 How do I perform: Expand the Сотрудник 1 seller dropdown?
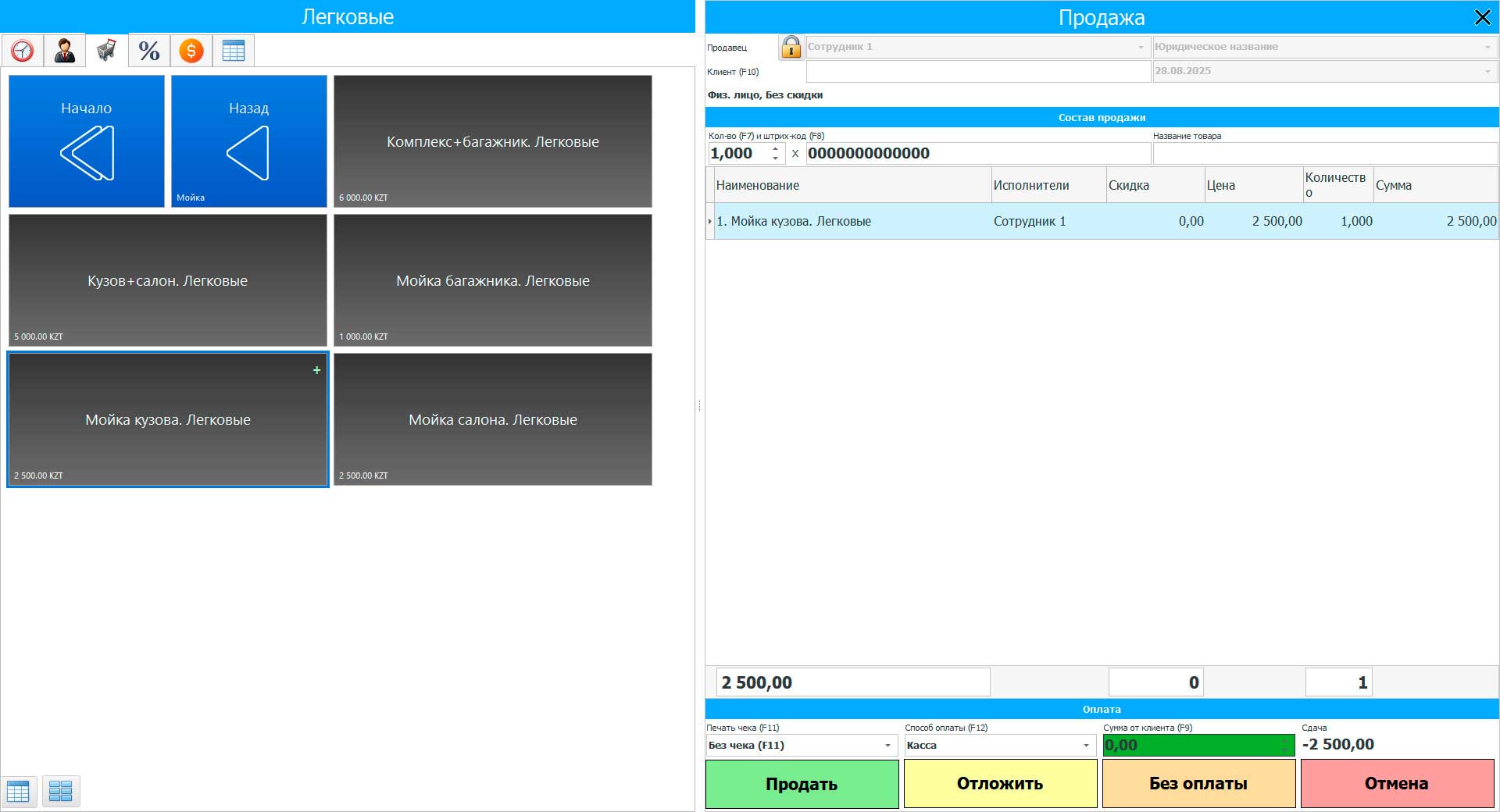[1140, 47]
